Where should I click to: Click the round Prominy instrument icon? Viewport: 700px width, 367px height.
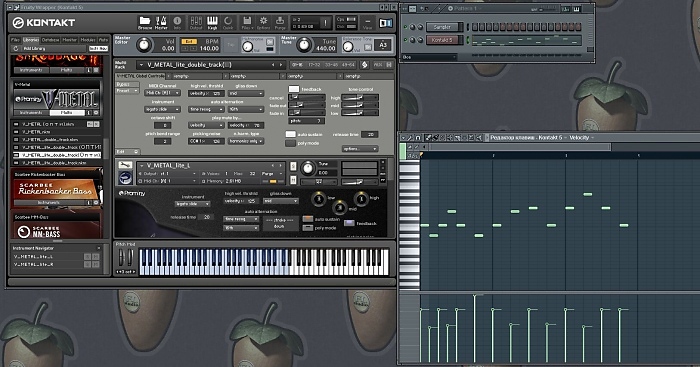tap(125, 177)
